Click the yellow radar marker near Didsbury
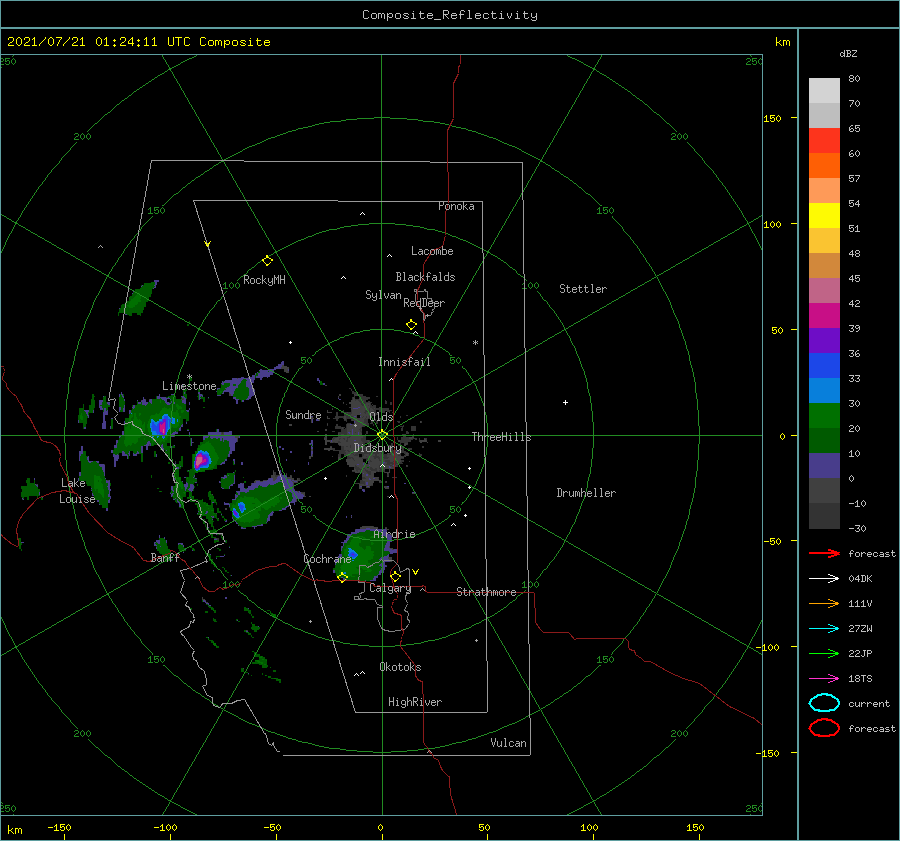Viewport: 900px width, 841px height. (x=382, y=435)
